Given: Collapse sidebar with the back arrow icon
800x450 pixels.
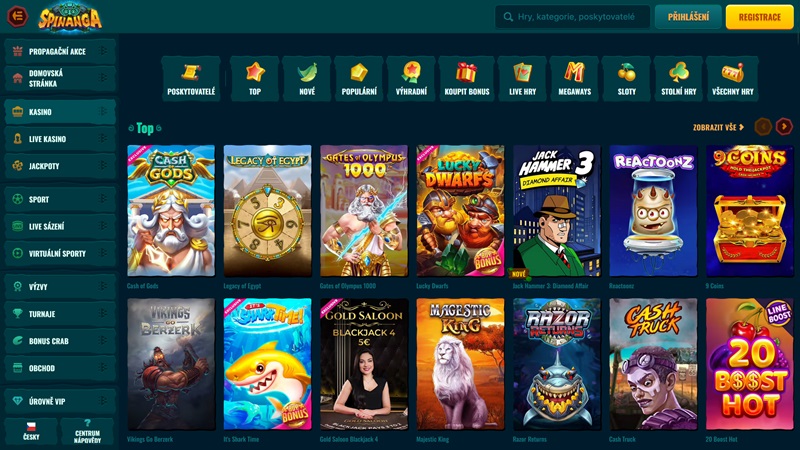Looking at the screenshot, I should (17, 16).
